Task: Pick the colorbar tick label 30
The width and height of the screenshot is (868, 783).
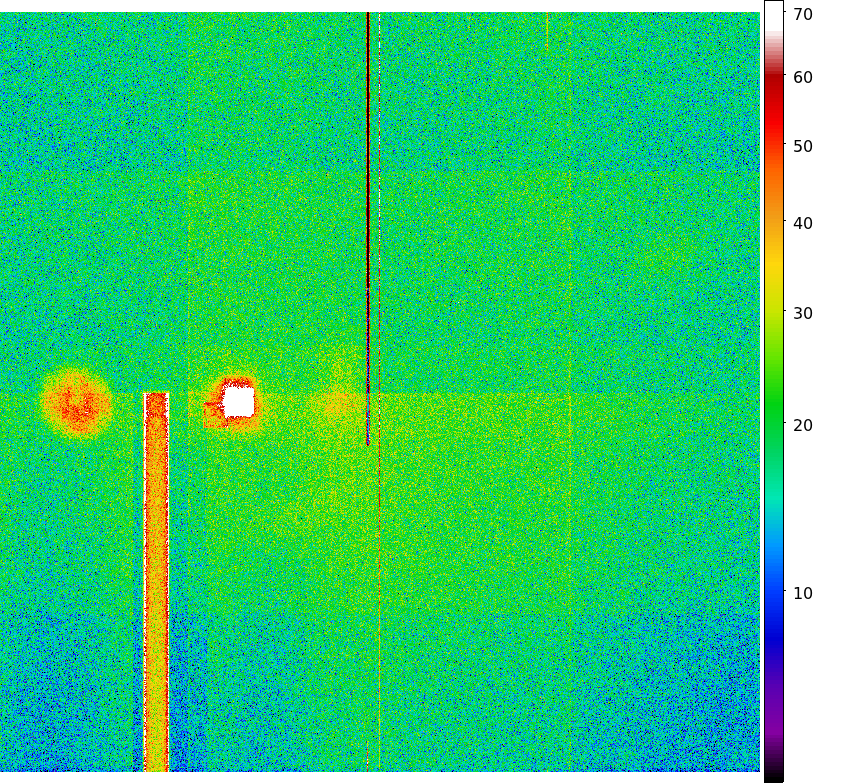Action: (802, 314)
